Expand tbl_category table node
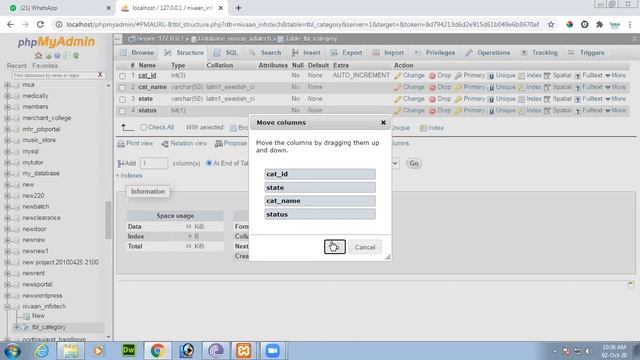This screenshot has height=360, width=640. coord(17,327)
